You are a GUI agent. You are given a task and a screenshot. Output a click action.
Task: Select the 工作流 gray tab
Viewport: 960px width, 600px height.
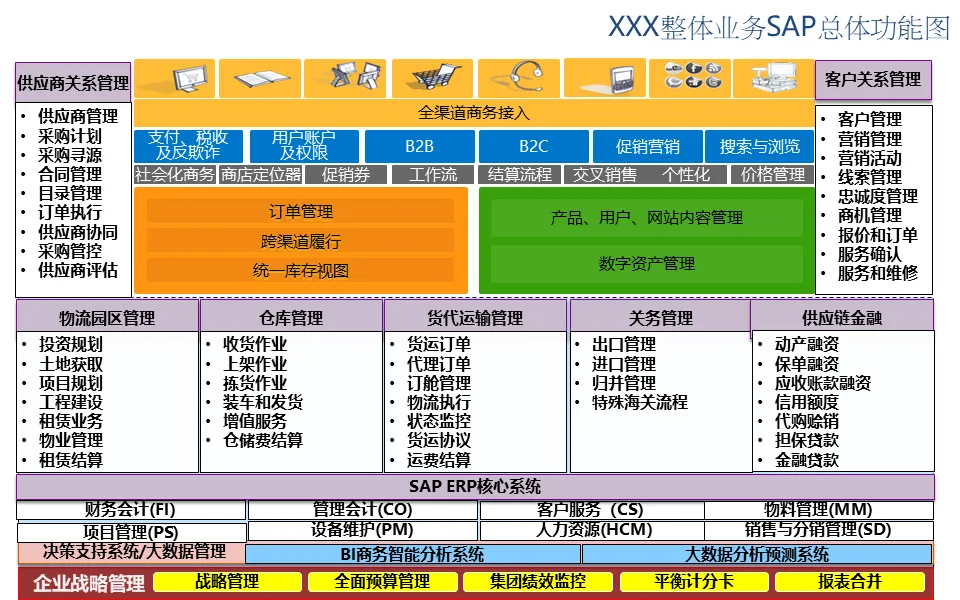(x=433, y=174)
